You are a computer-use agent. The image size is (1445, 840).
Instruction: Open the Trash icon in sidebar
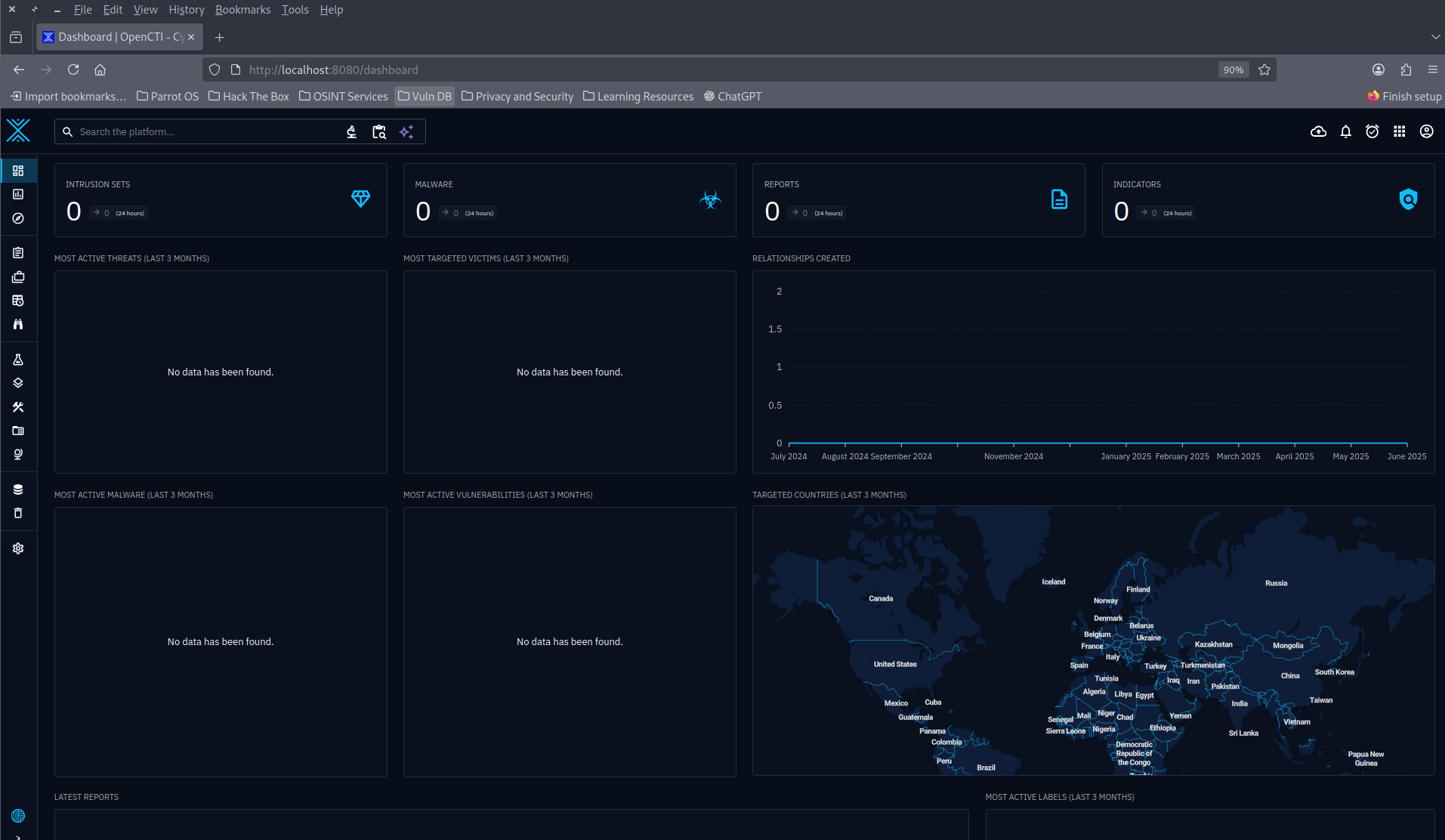click(18, 513)
